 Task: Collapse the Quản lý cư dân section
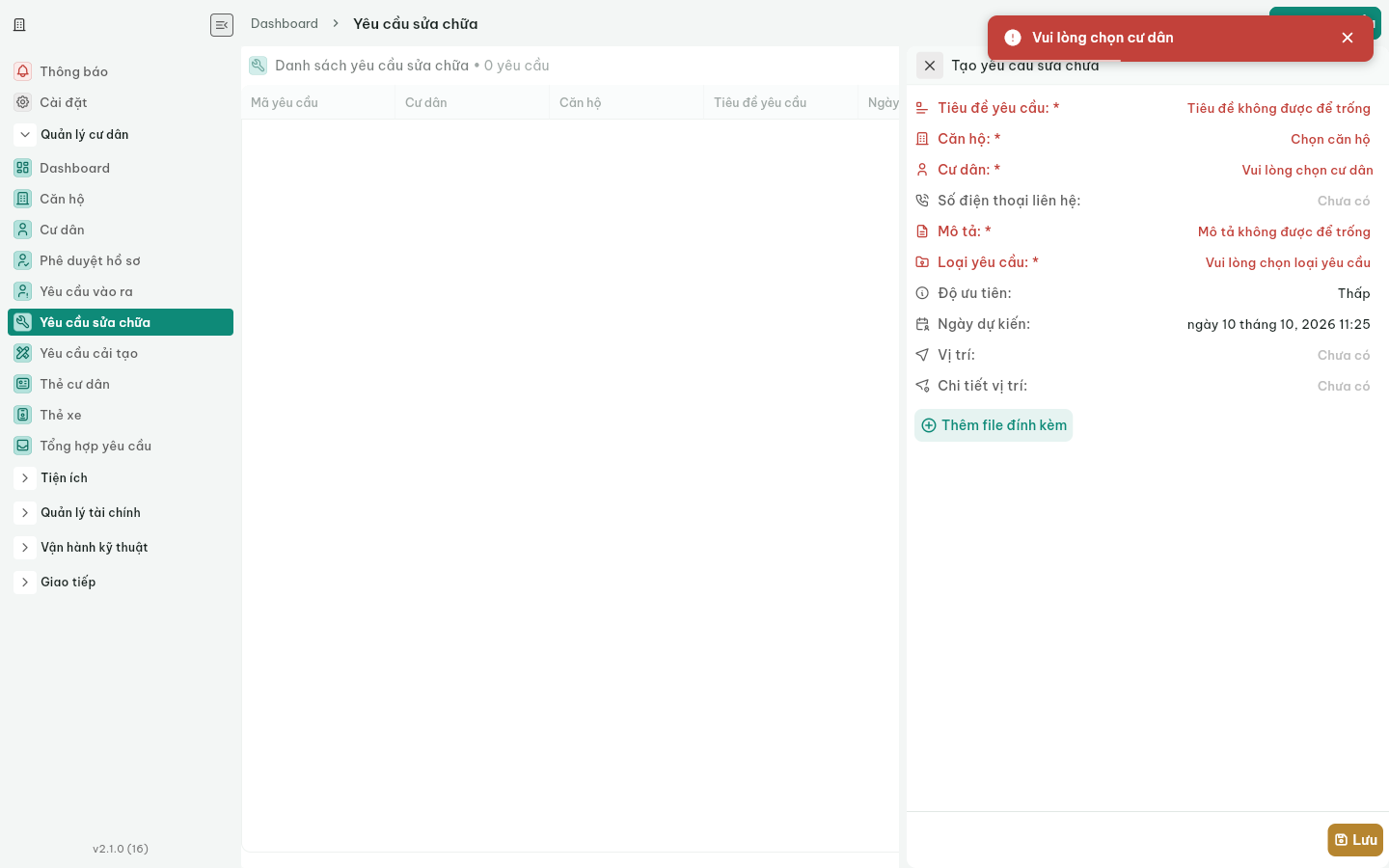(25, 135)
